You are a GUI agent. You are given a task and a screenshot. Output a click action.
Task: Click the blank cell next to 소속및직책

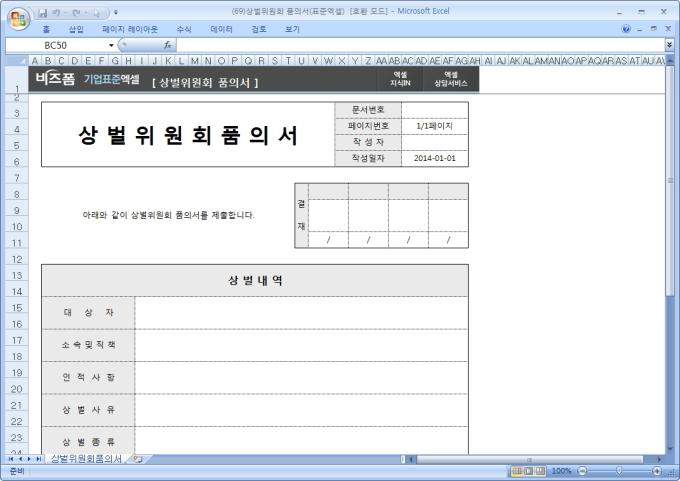[x=301, y=345]
